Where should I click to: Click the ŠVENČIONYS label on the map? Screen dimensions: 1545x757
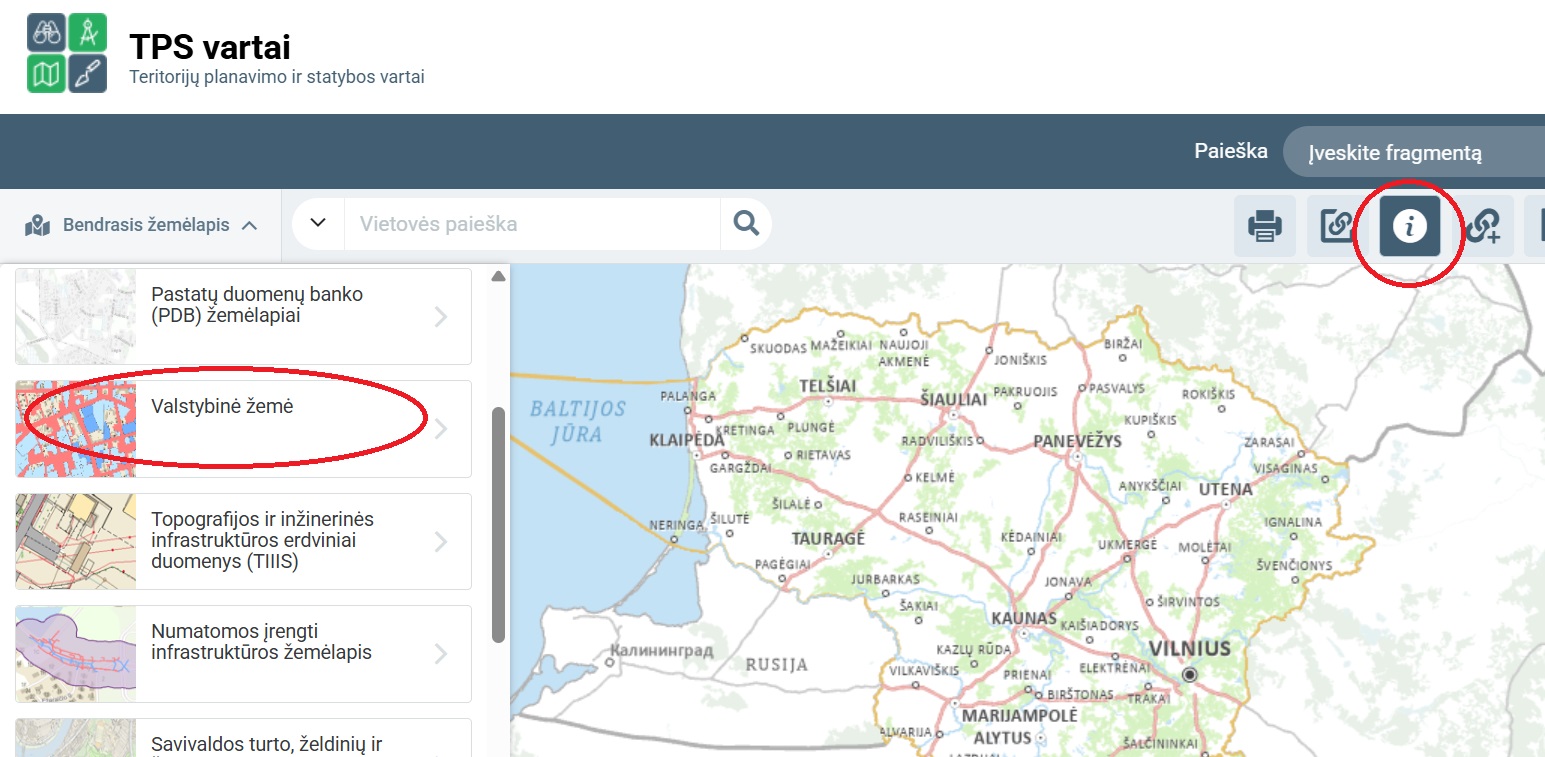[1295, 565]
